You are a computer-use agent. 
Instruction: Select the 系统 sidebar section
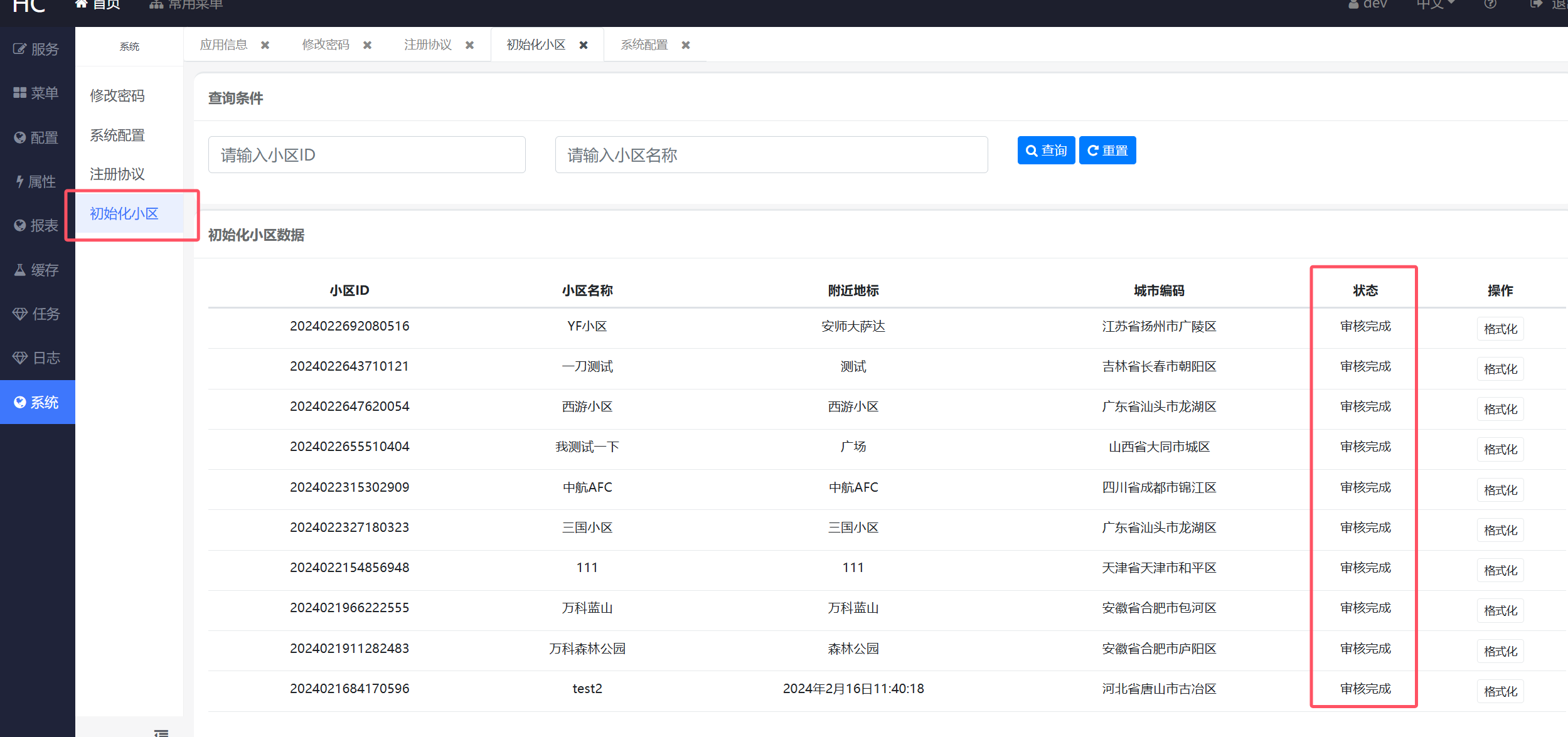coord(37,402)
